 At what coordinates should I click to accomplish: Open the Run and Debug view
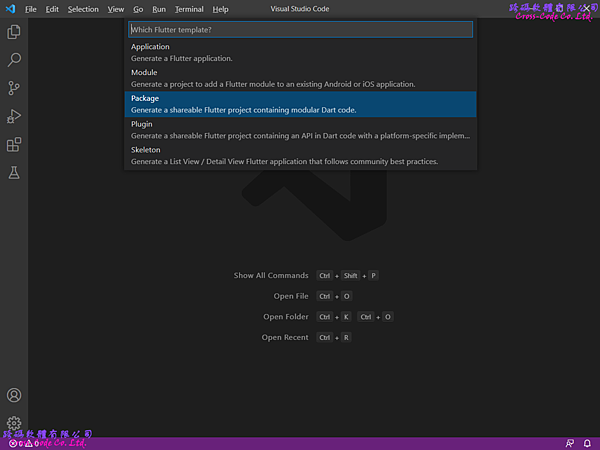pyautogui.click(x=14, y=117)
